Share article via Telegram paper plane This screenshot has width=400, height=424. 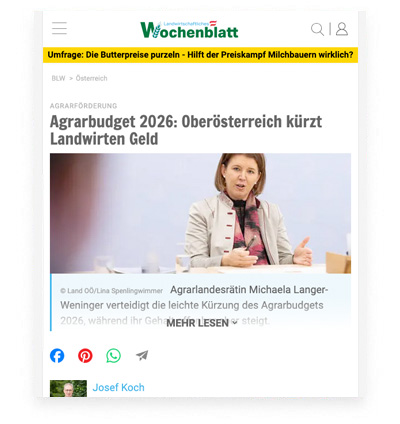pyautogui.click(x=142, y=356)
